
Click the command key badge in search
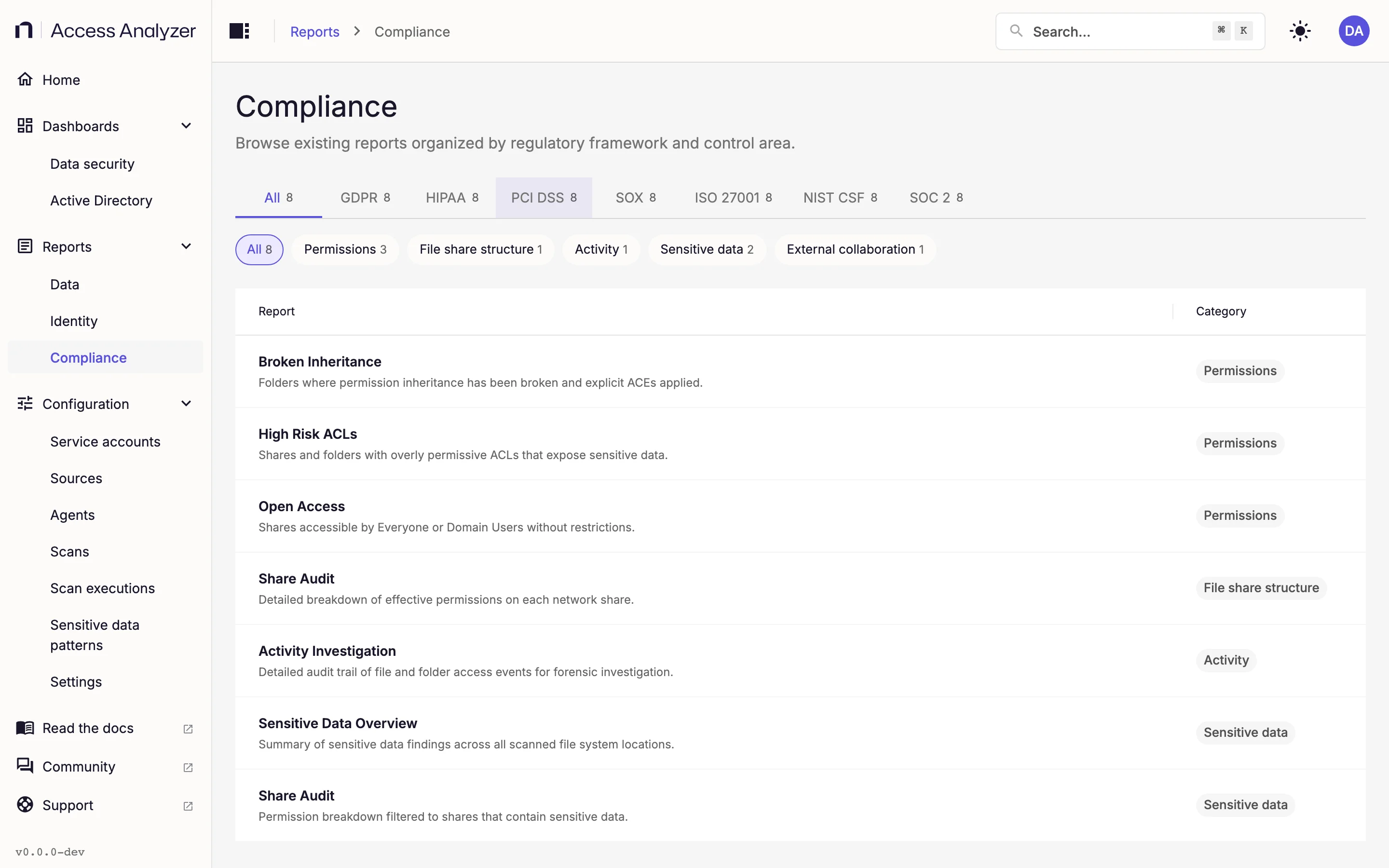[x=1221, y=31]
